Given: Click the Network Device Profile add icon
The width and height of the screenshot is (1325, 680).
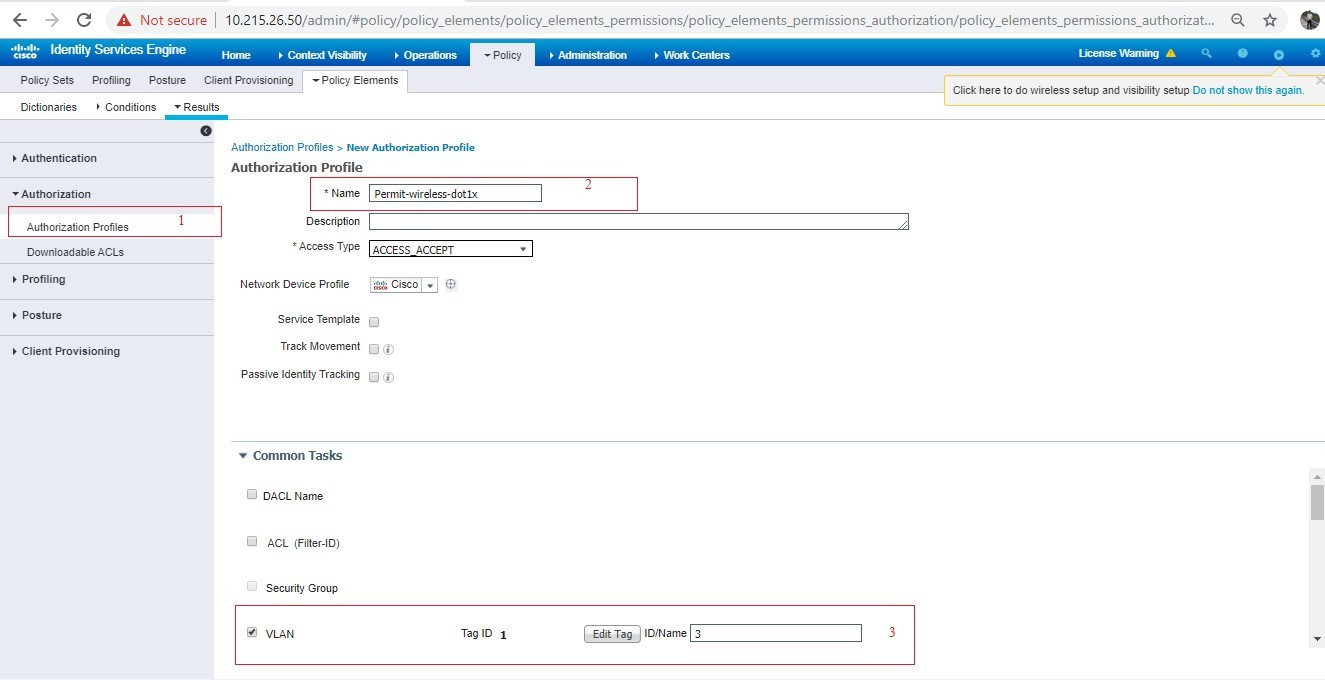Looking at the screenshot, I should [450, 284].
